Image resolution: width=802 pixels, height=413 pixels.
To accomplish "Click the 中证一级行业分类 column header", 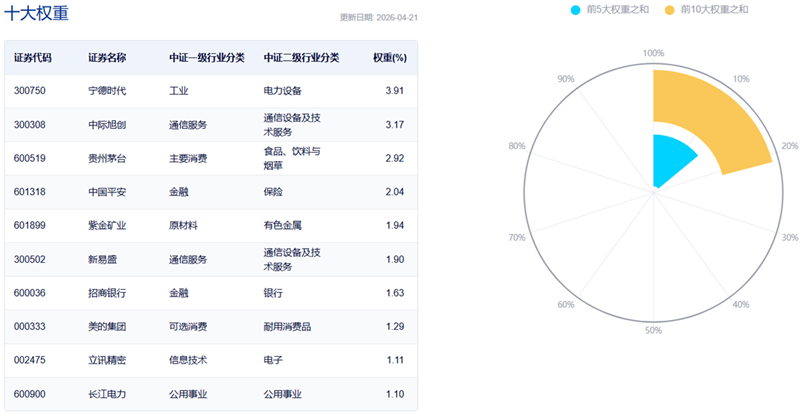I will pyautogui.click(x=207, y=58).
